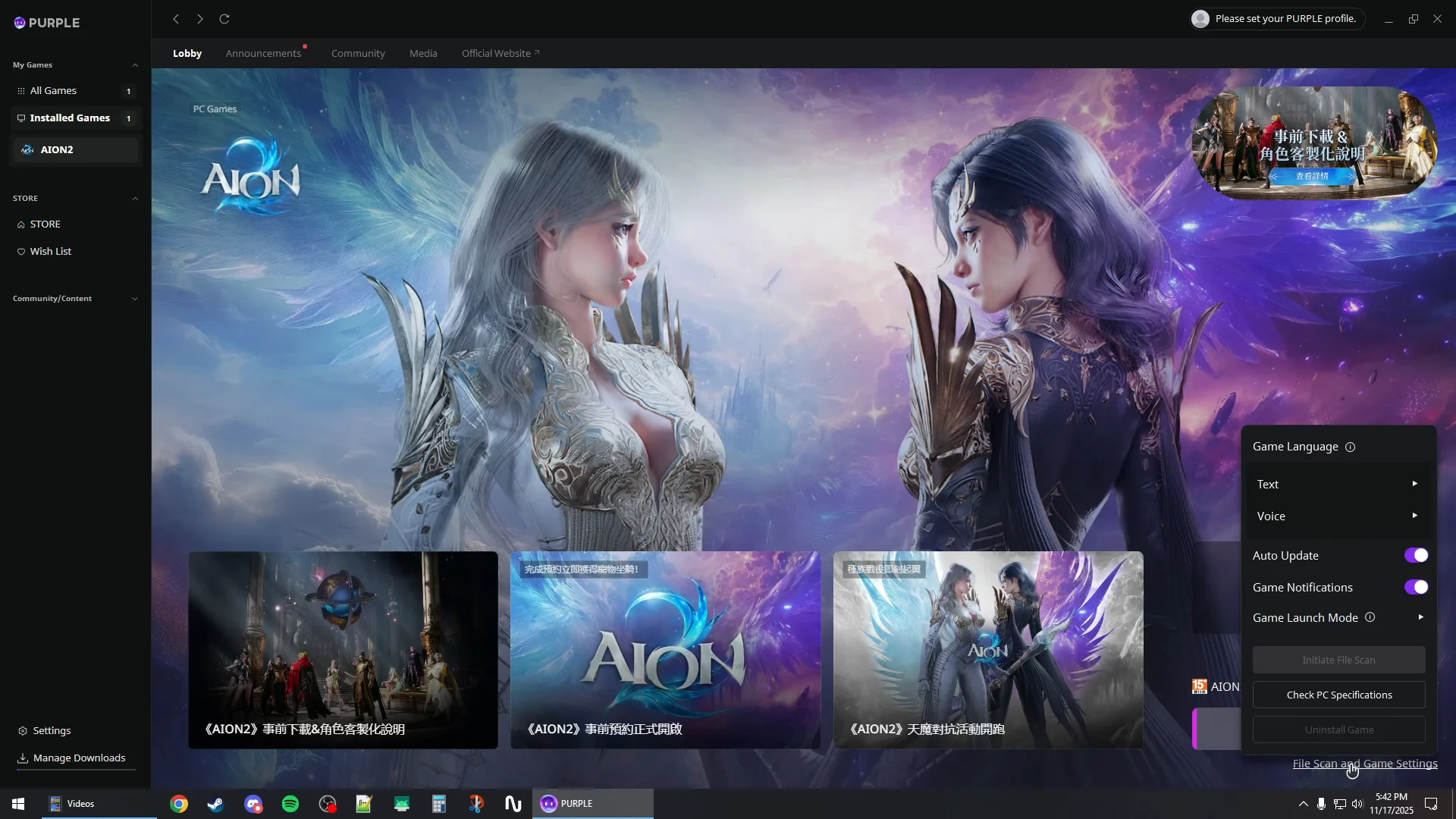This screenshot has width=1456, height=819.
Task: Click the AION2 logo on banner
Action: pos(250,174)
